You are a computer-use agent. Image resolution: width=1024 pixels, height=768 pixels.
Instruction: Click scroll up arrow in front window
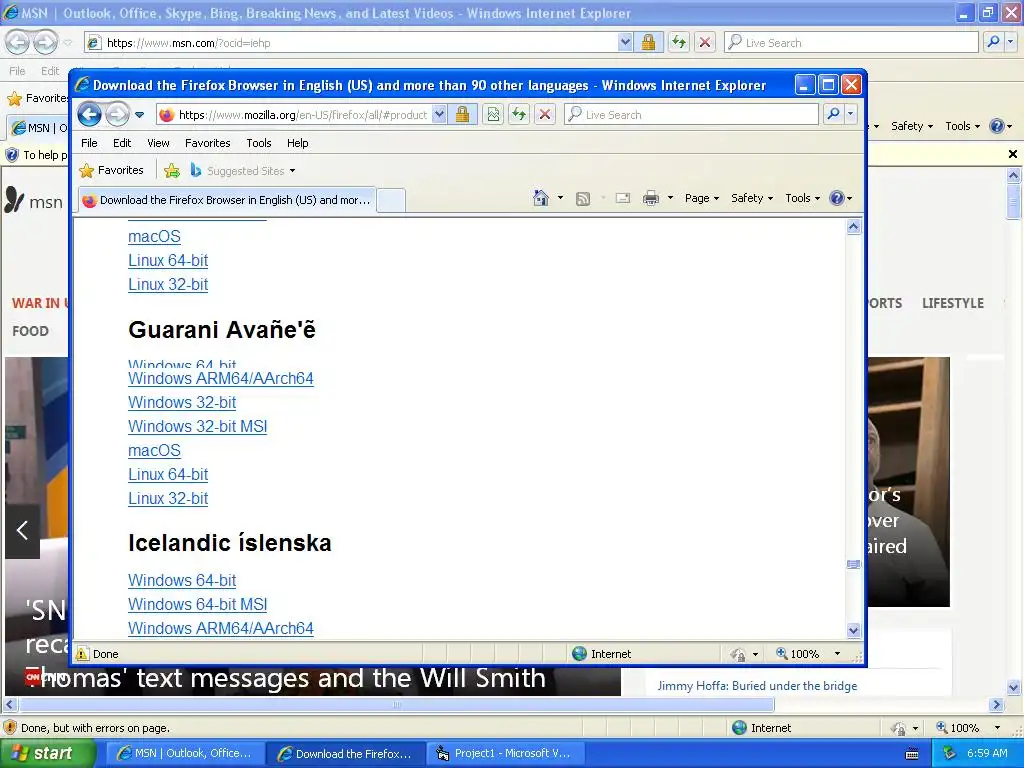click(854, 227)
